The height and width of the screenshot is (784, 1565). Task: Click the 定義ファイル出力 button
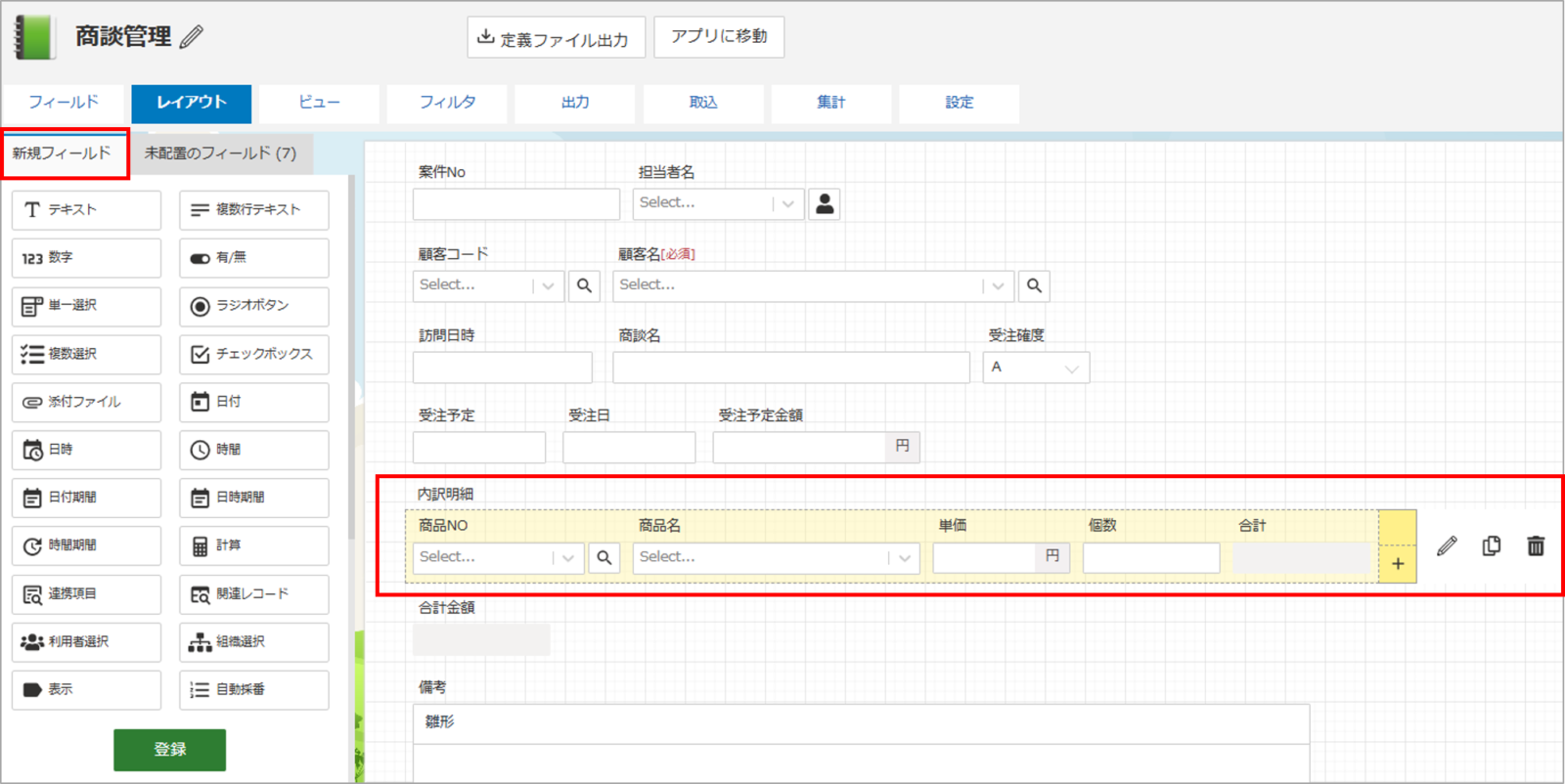click(555, 38)
